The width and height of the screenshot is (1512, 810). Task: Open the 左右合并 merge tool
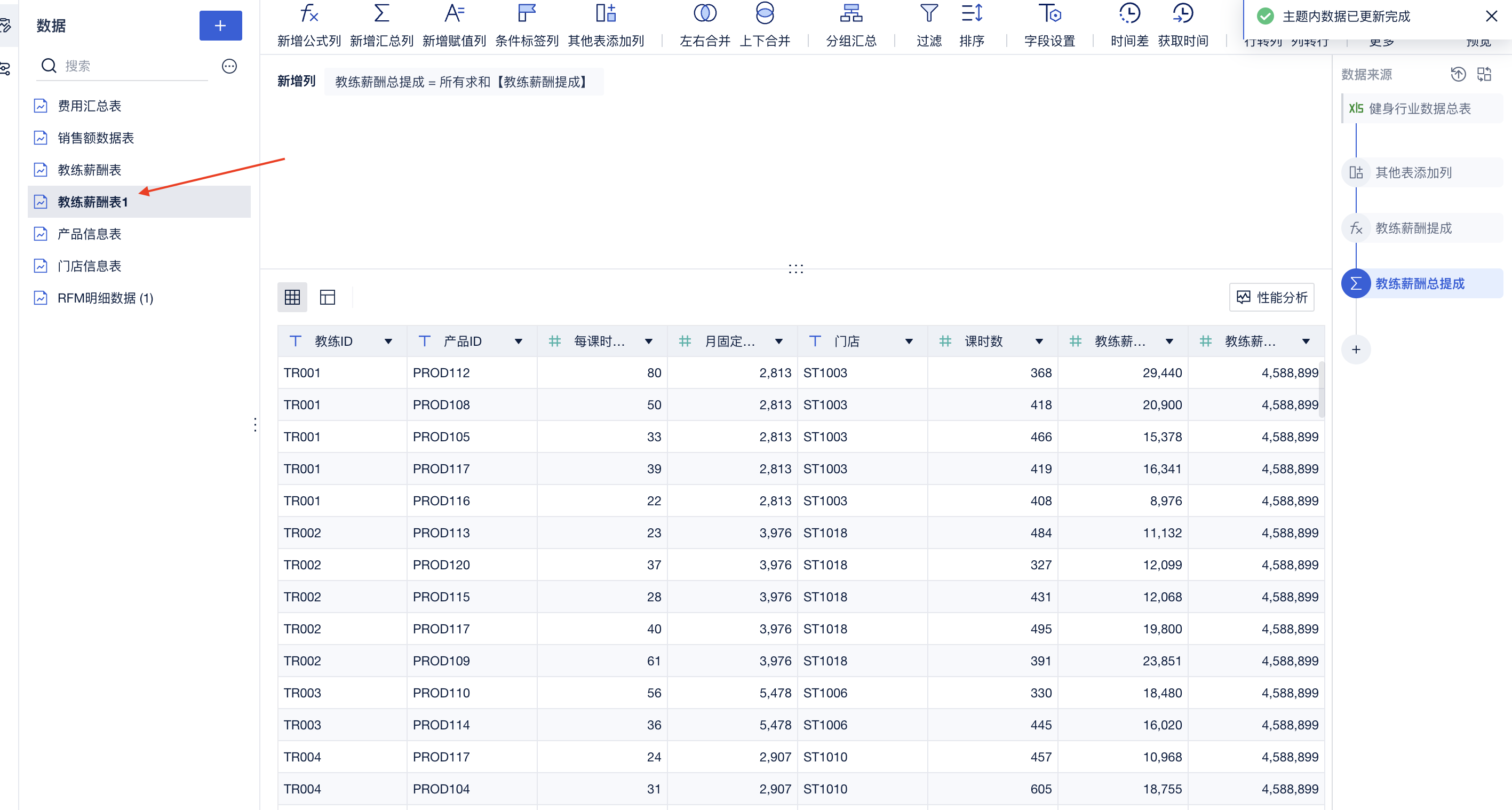pos(704,14)
